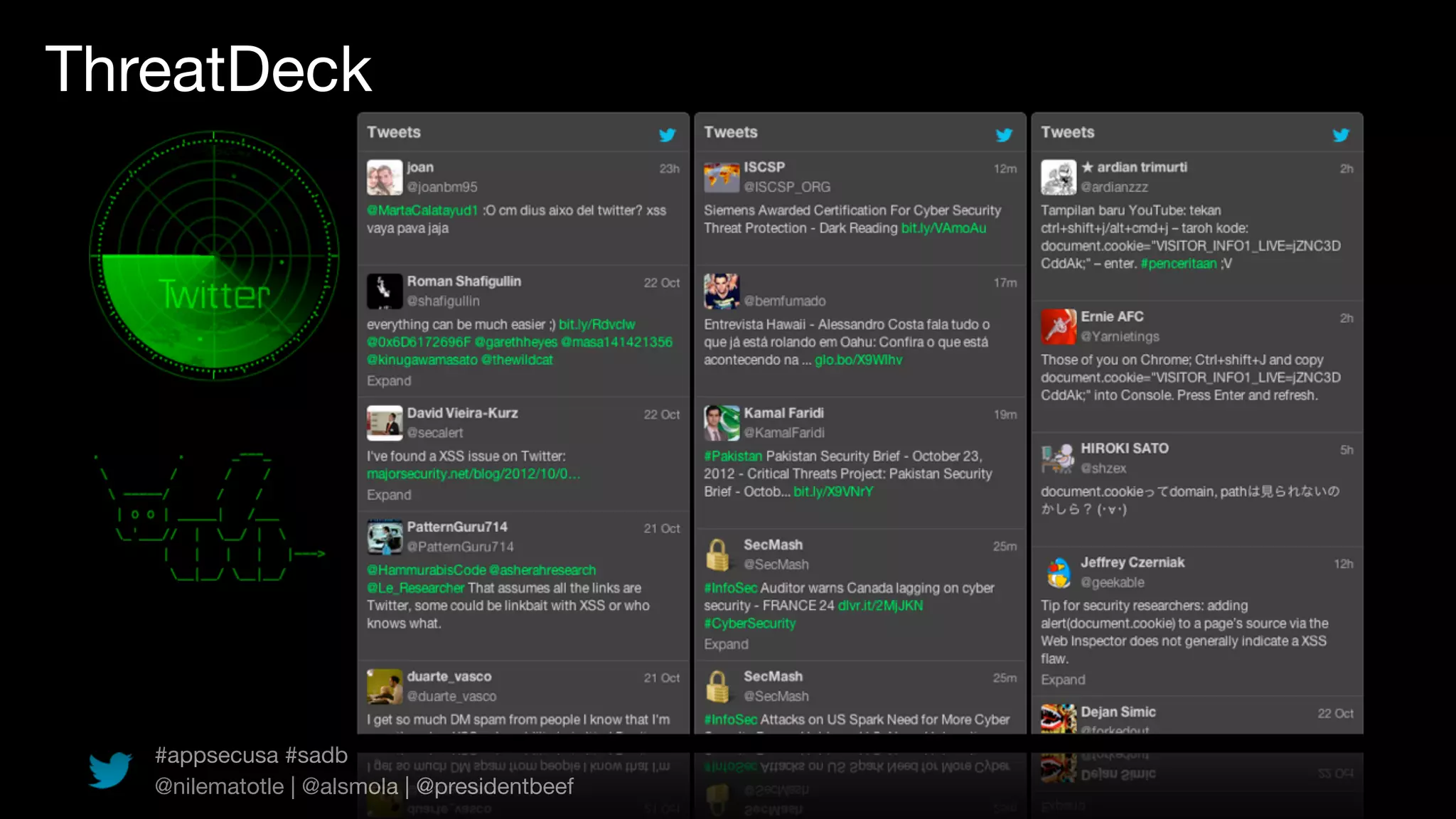Click #InfoSec hashtag in Canada tweet
1456x819 pixels.
[x=730, y=587]
